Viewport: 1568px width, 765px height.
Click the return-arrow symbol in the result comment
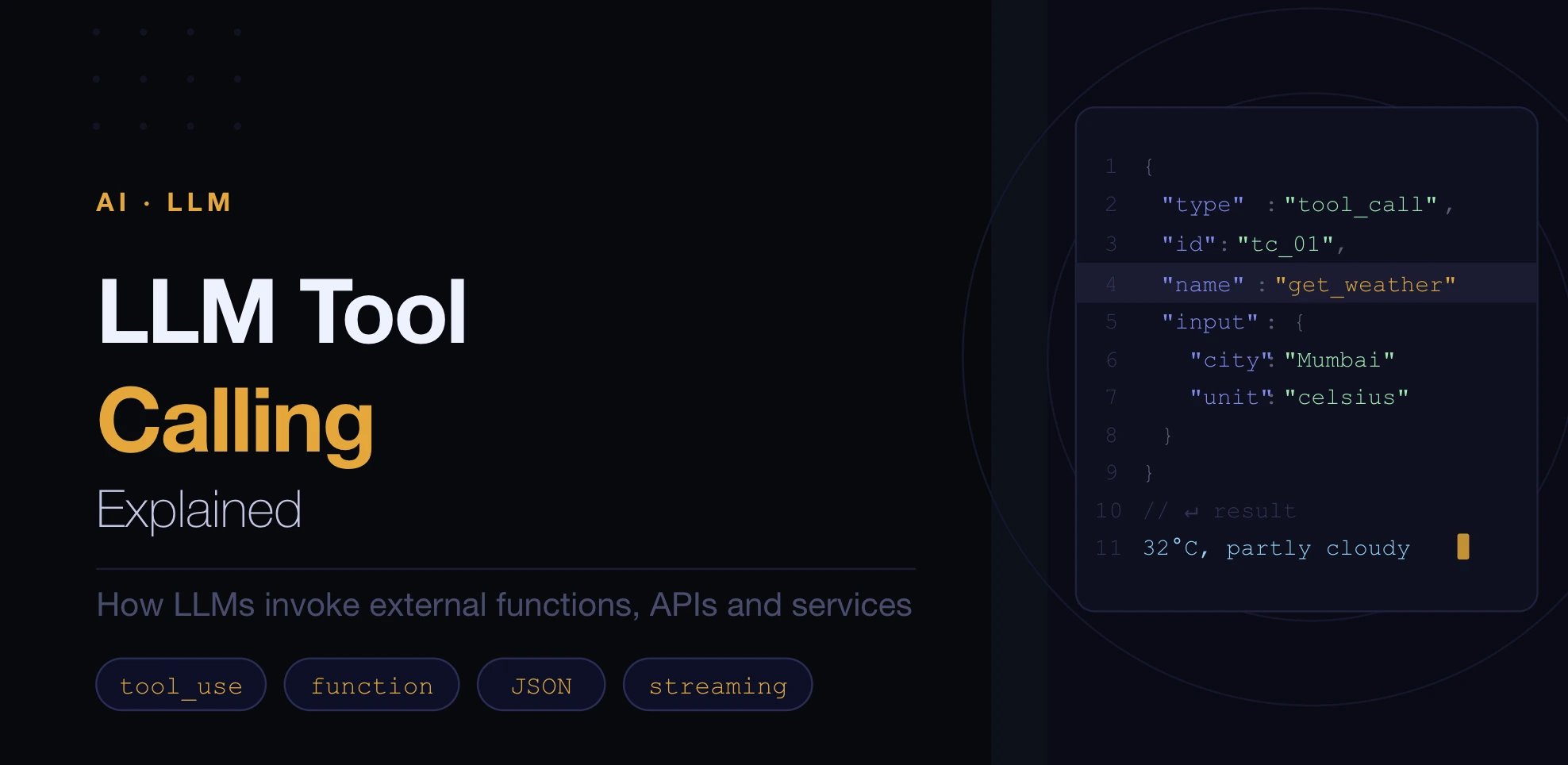point(1190,510)
